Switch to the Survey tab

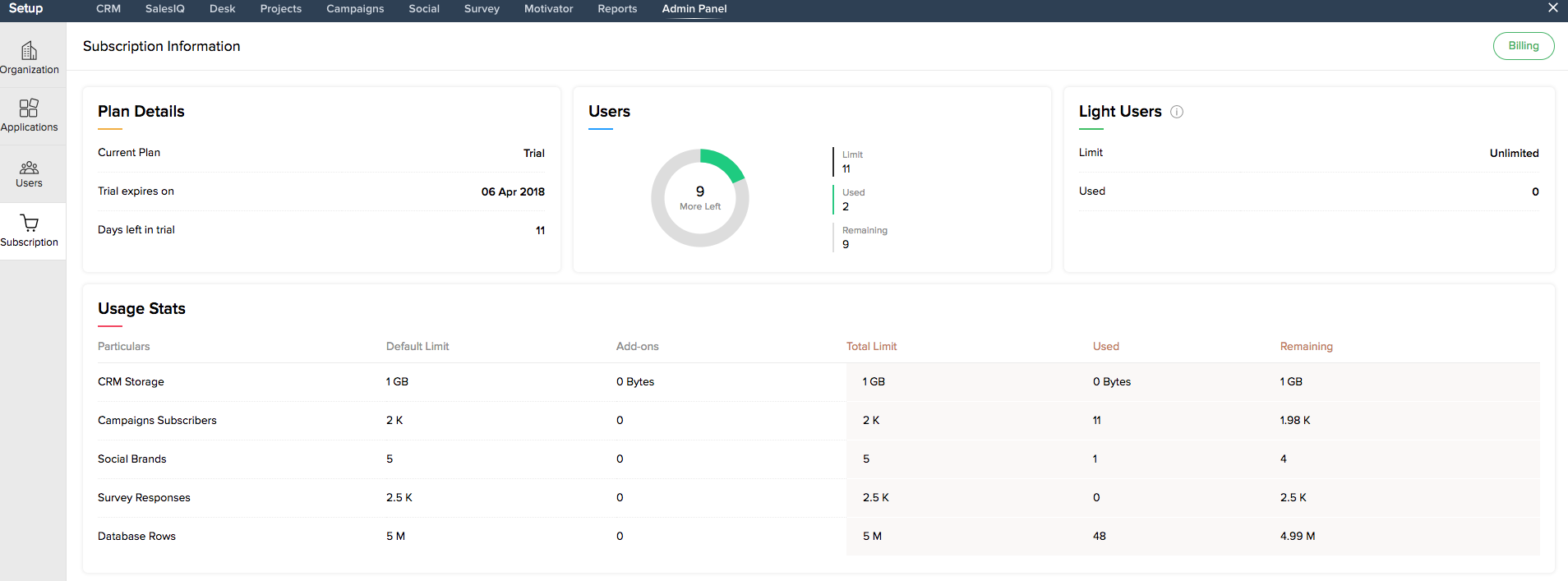point(482,9)
